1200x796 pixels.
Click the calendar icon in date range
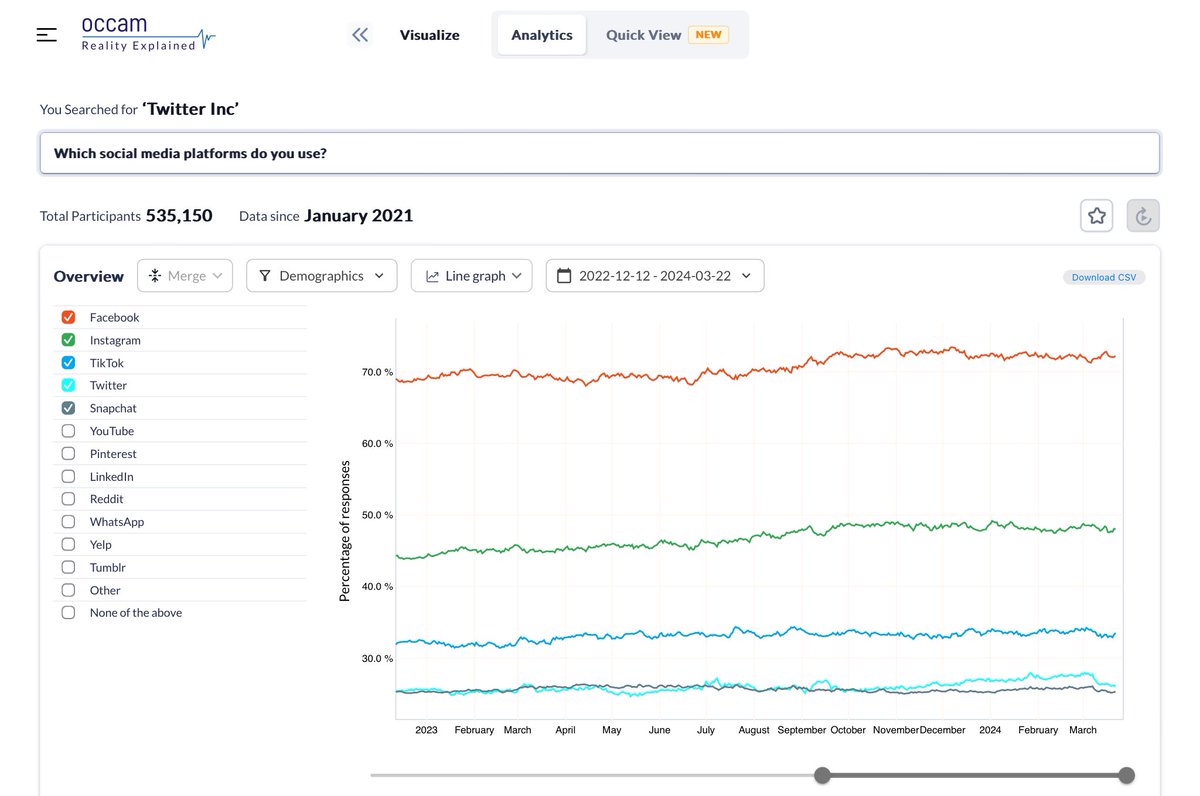coord(564,276)
